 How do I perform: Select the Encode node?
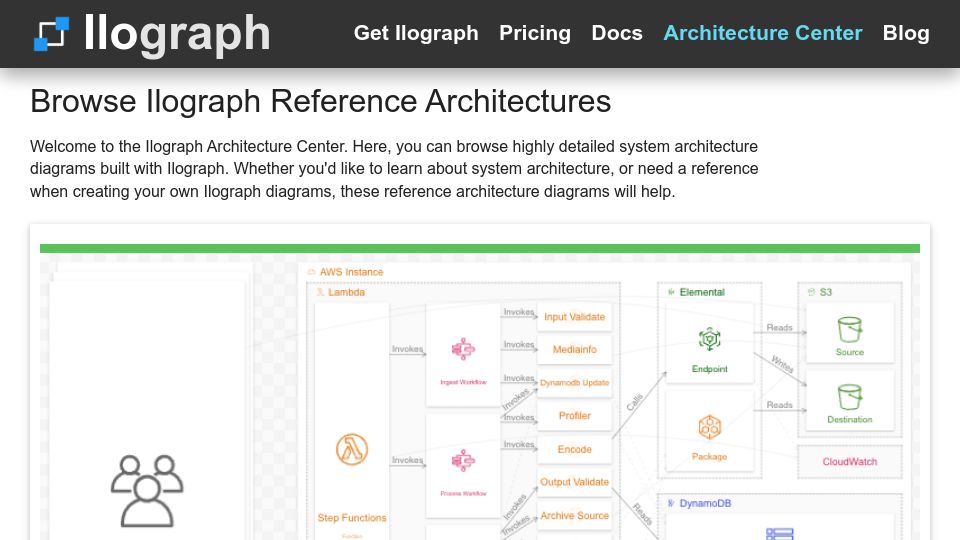(x=574, y=449)
